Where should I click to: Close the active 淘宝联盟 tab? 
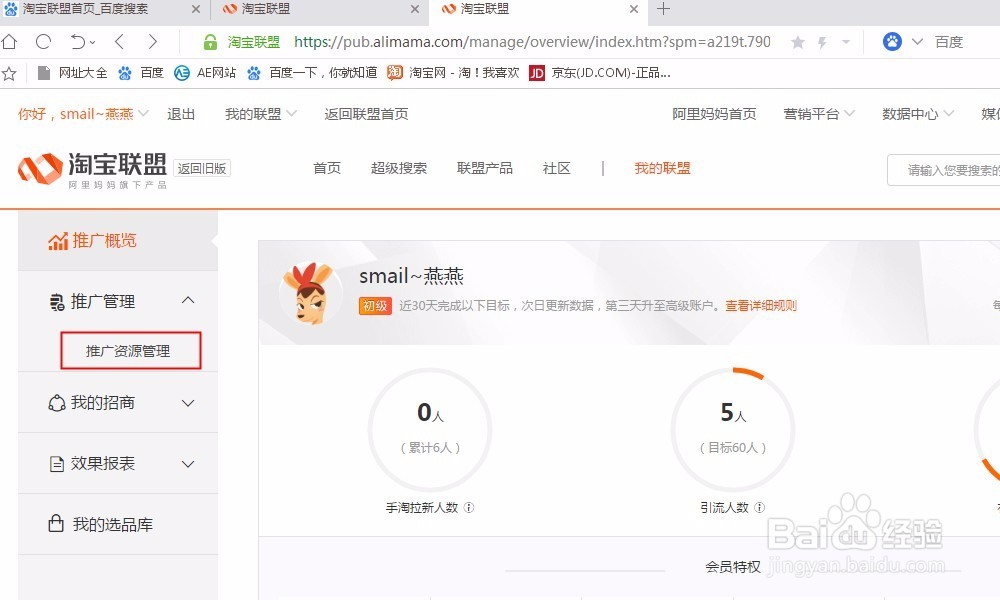pyautogui.click(x=633, y=9)
